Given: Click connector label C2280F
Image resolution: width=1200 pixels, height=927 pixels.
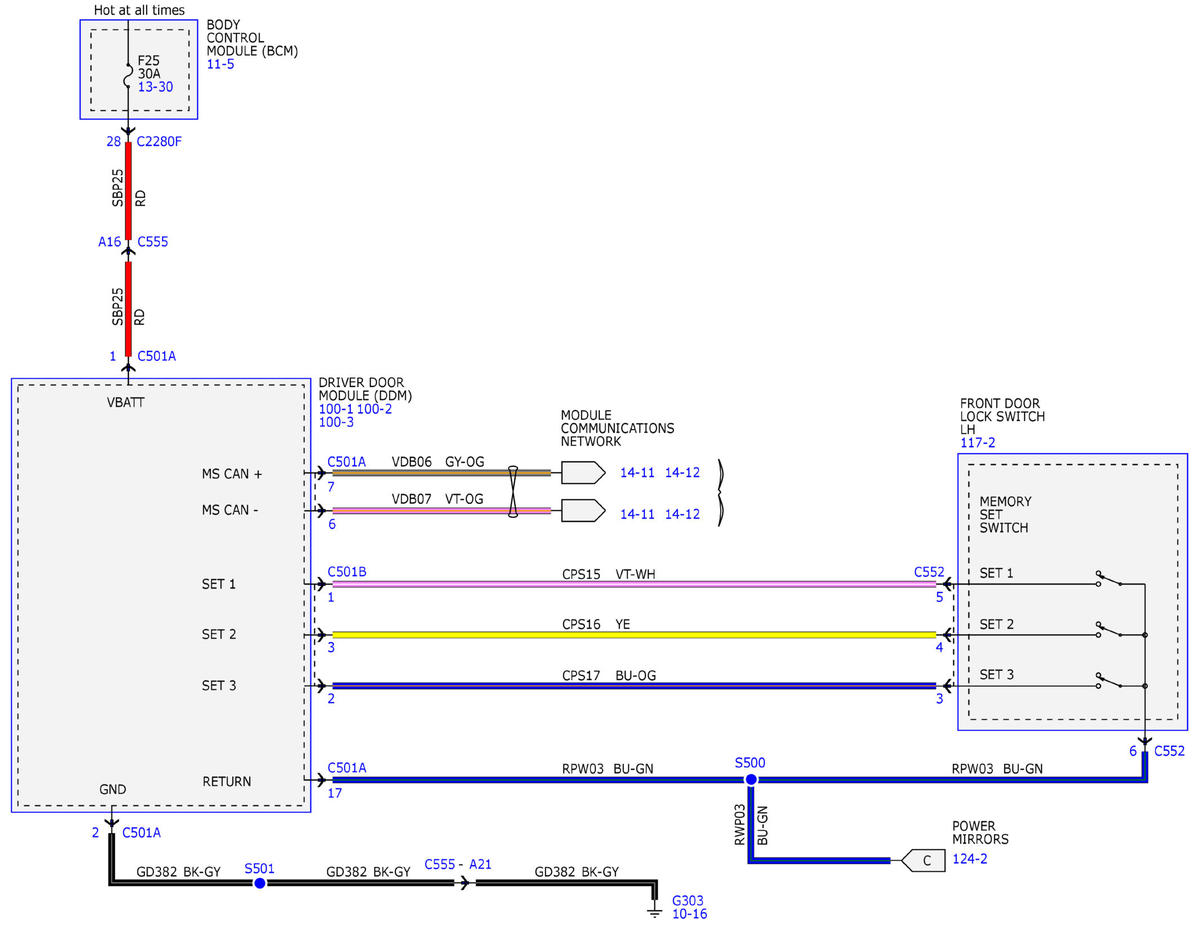Looking at the screenshot, I should [x=160, y=141].
